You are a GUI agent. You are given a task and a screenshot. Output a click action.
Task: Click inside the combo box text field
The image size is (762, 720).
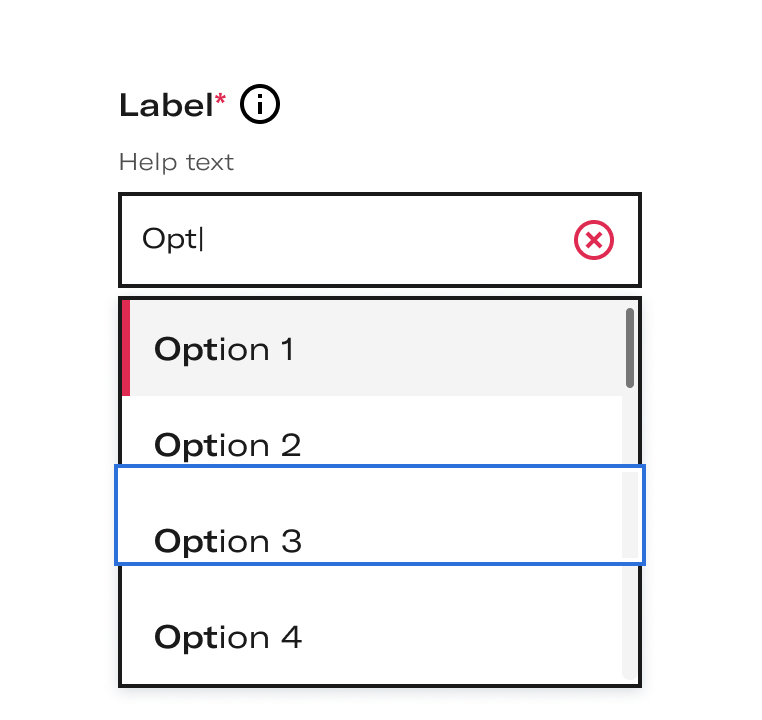(x=380, y=240)
